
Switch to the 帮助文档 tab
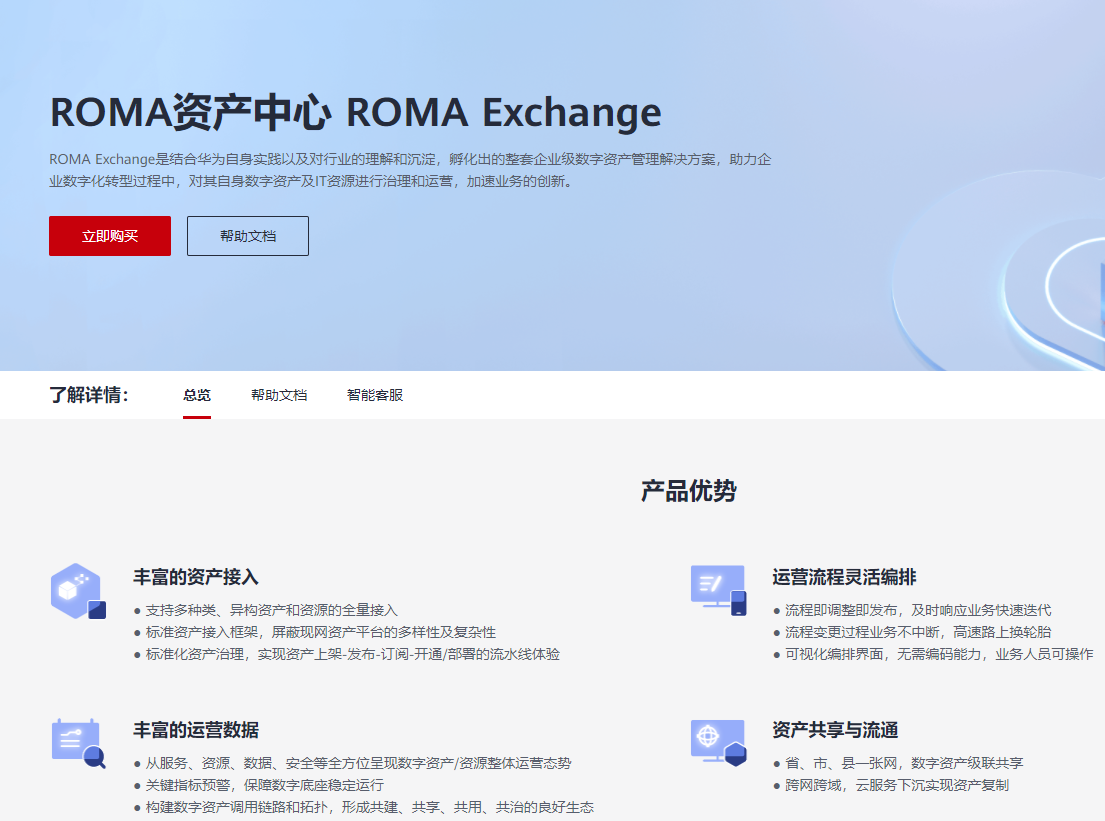pos(279,395)
